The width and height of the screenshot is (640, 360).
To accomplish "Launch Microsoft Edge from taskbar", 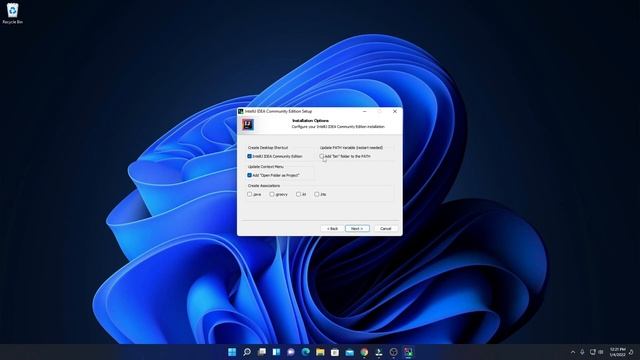I will click(x=306, y=352).
